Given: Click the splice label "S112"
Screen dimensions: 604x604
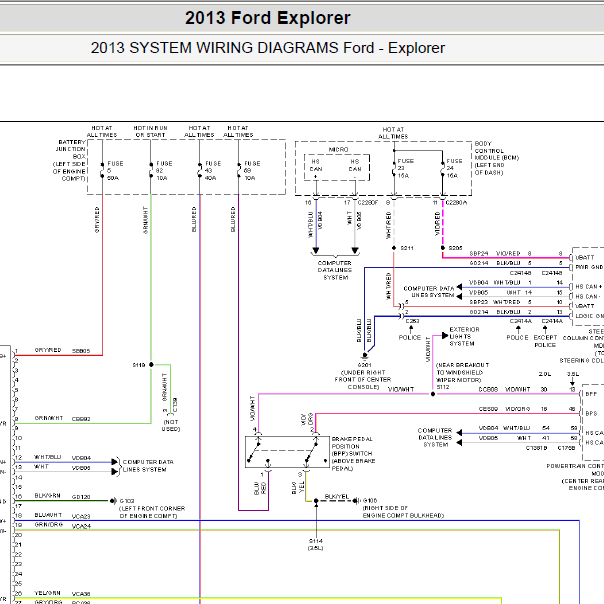Looking at the screenshot, I should point(443,387).
